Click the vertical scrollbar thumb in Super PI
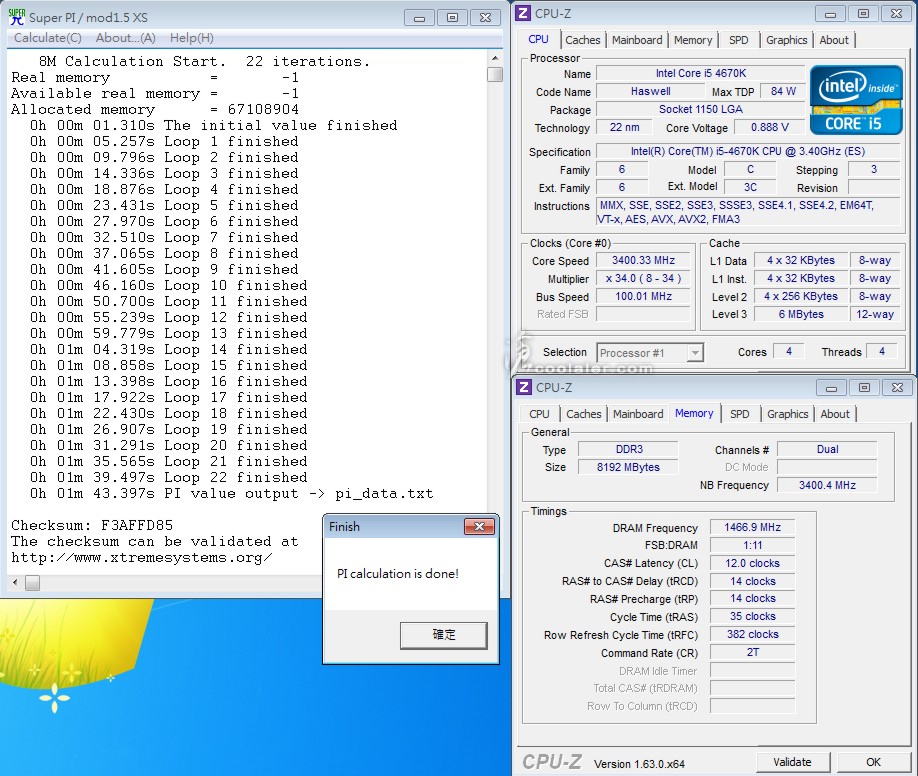The height and width of the screenshot is (776, 918). [495, 74]
